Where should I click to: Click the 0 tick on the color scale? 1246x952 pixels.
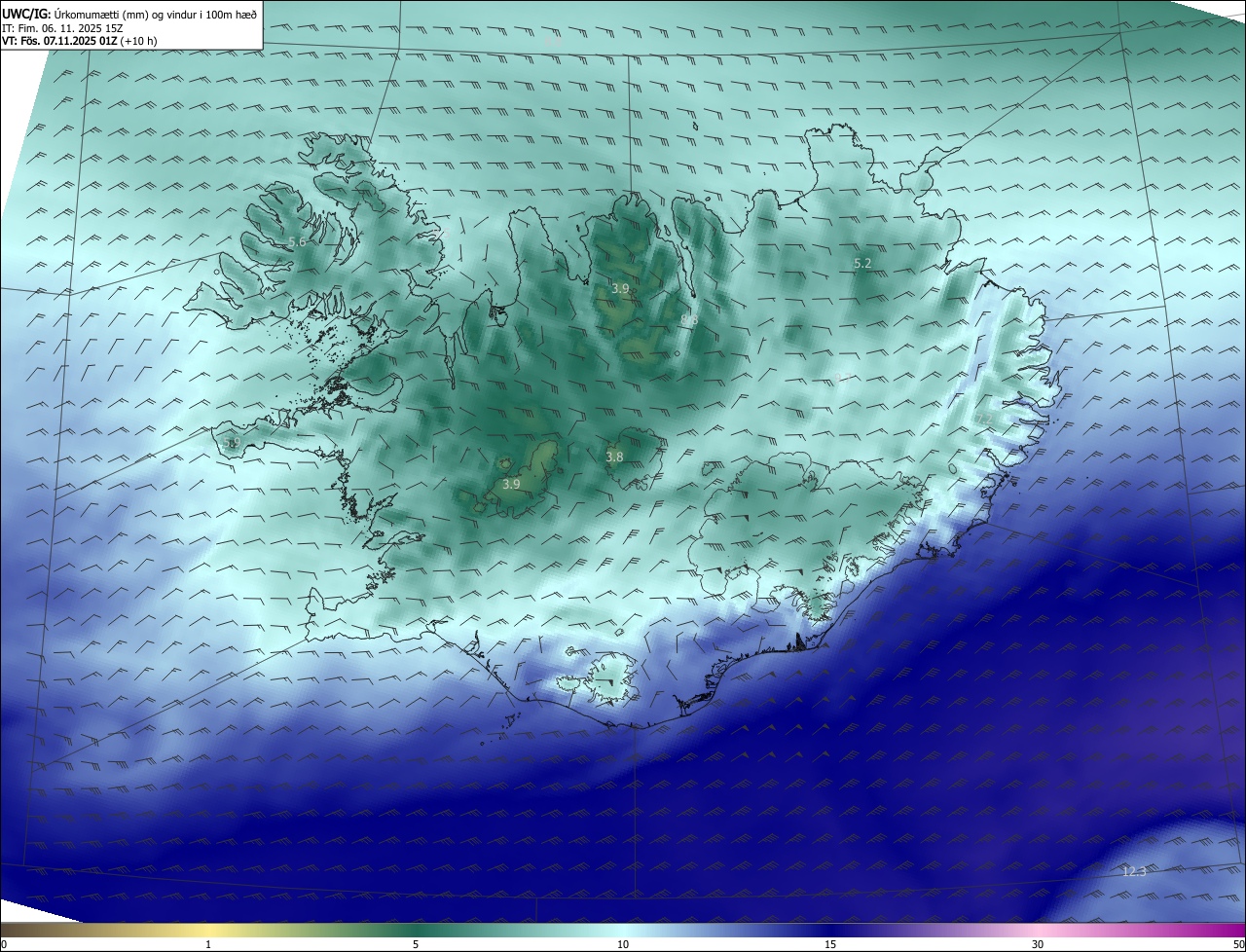pyautogui.click(x=3, y=944)
